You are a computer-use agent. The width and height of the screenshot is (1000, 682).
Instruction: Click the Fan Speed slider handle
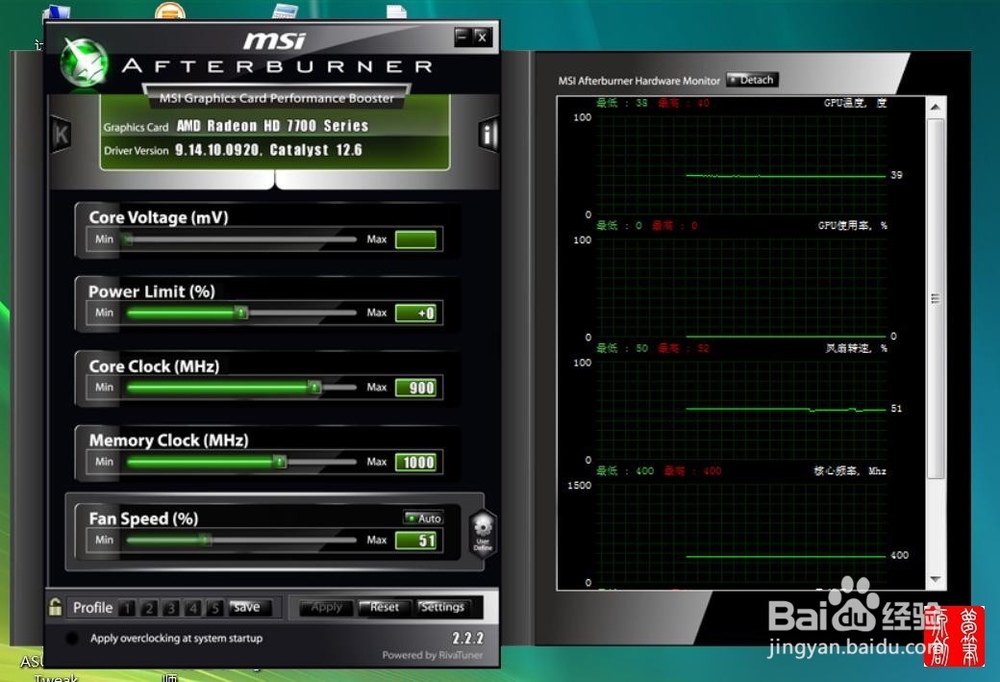[205, 540]
